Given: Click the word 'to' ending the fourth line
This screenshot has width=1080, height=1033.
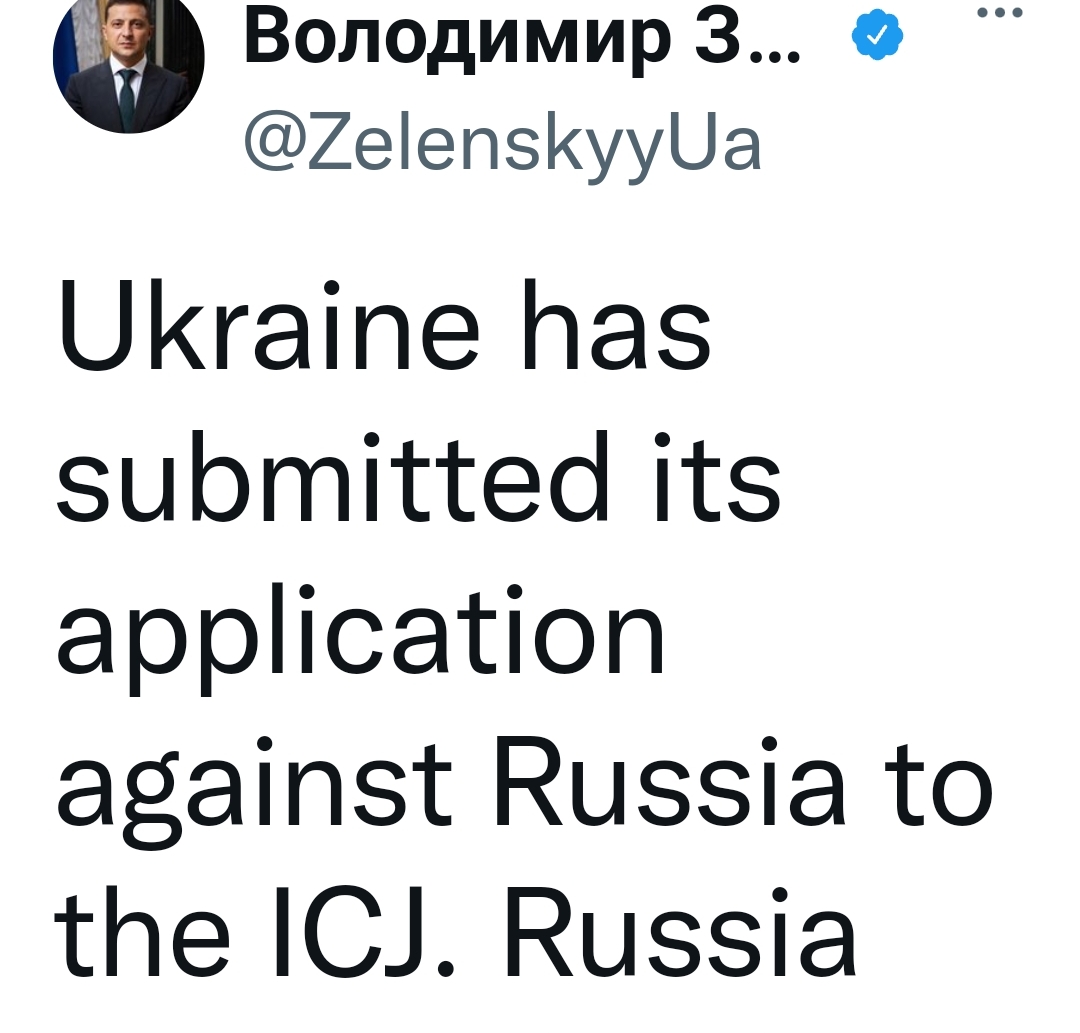Looking at the screenshot, I should point(938,785).
